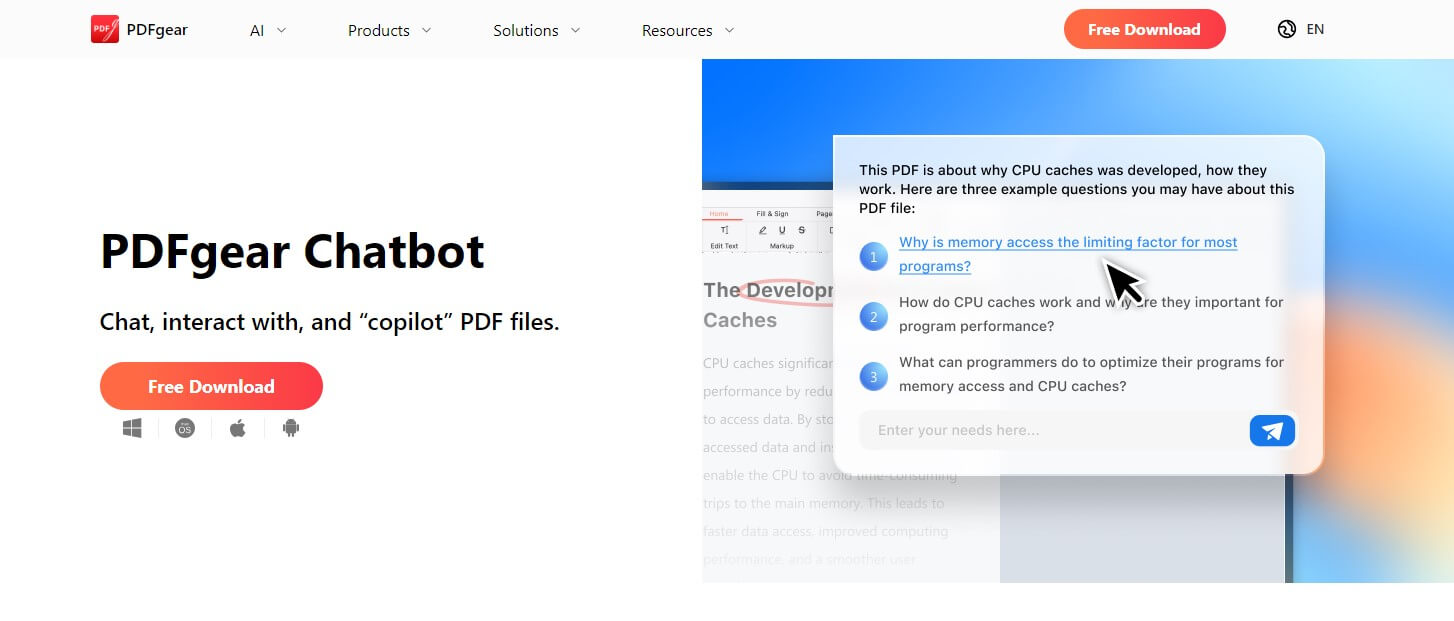Select the 'How do CPU caches work' question

(x=1091, y=314)
